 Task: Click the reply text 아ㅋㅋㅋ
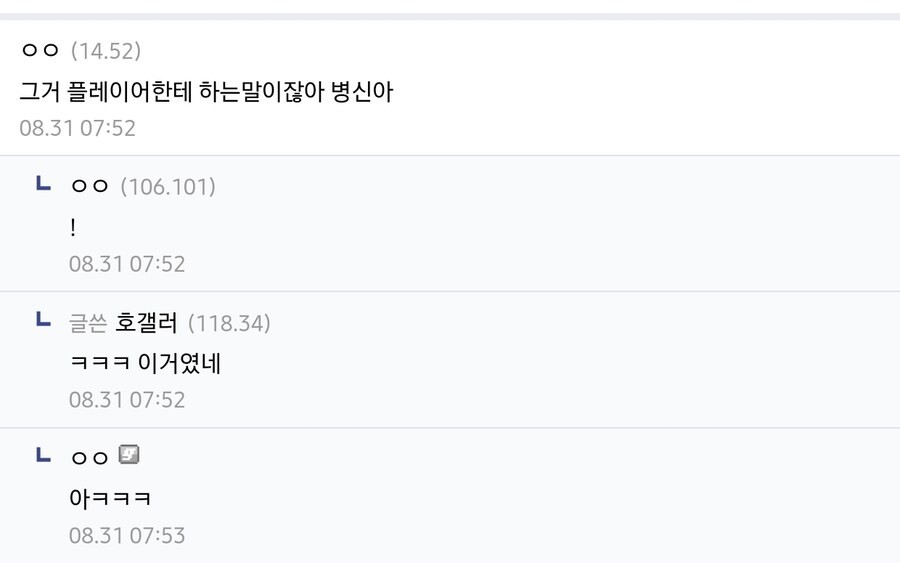tap(110, 498)
